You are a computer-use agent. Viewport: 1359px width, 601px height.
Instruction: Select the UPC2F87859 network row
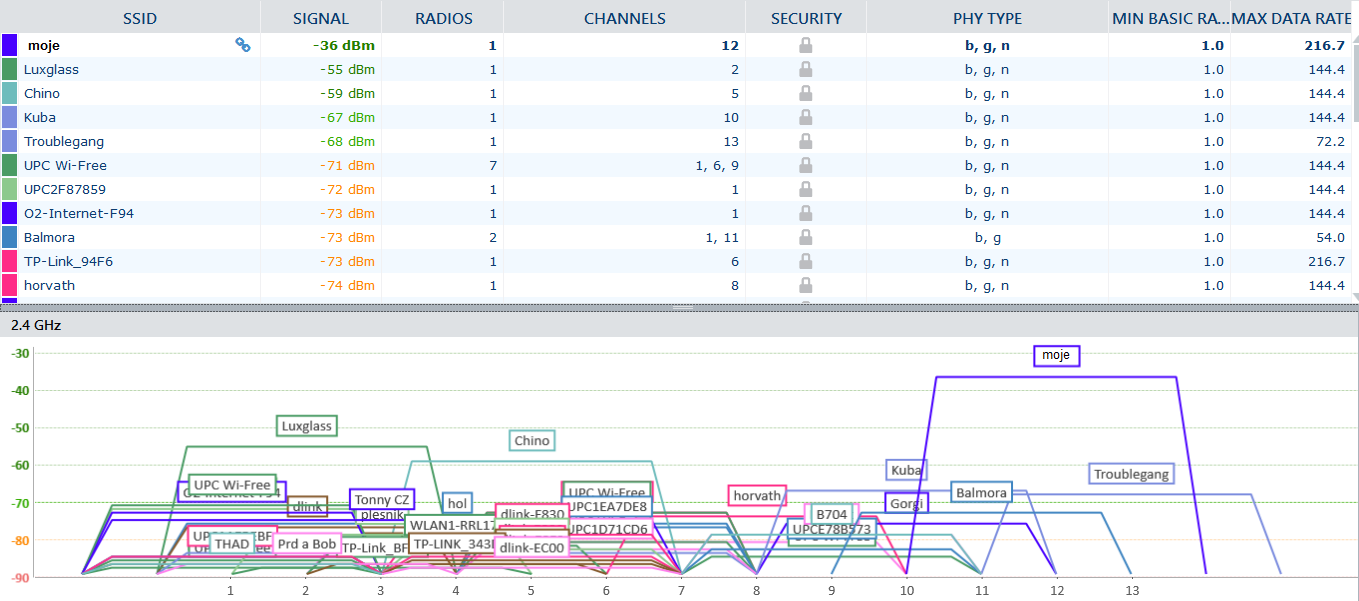tap(65, 189)
